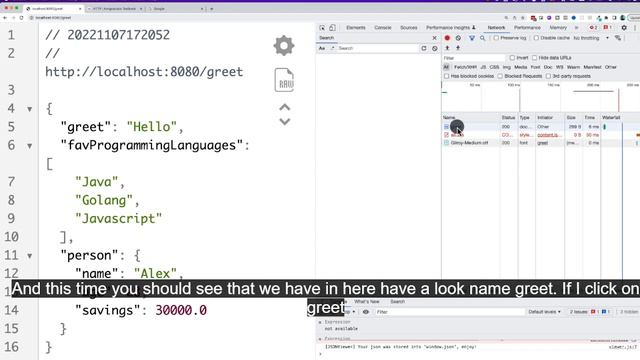Clear the network log
640x360 pixels.
[458, 38]
